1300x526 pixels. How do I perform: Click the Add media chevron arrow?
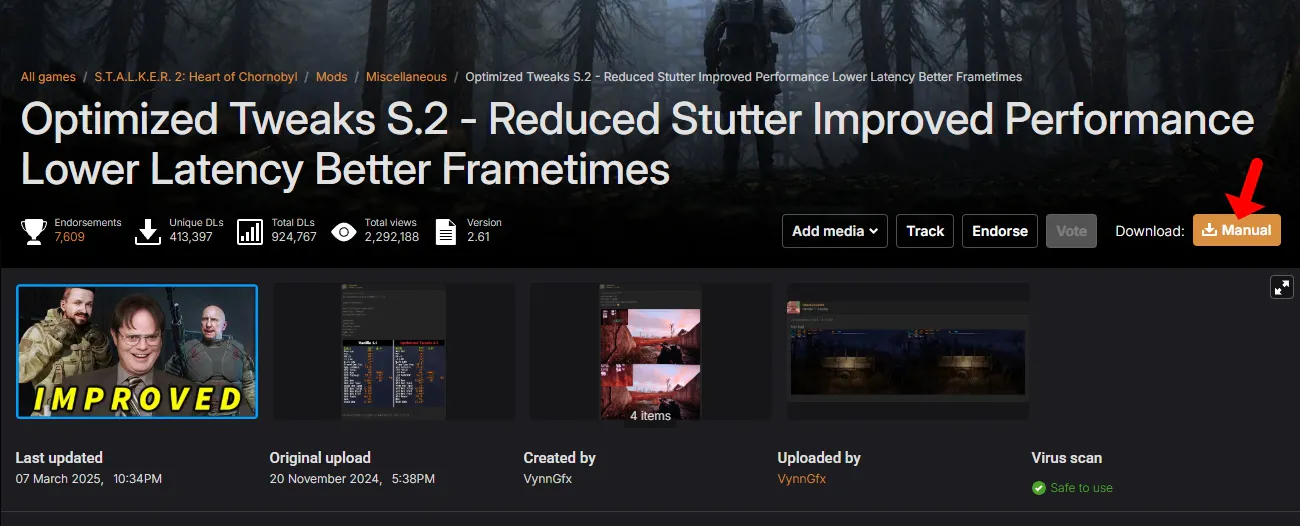873,231
